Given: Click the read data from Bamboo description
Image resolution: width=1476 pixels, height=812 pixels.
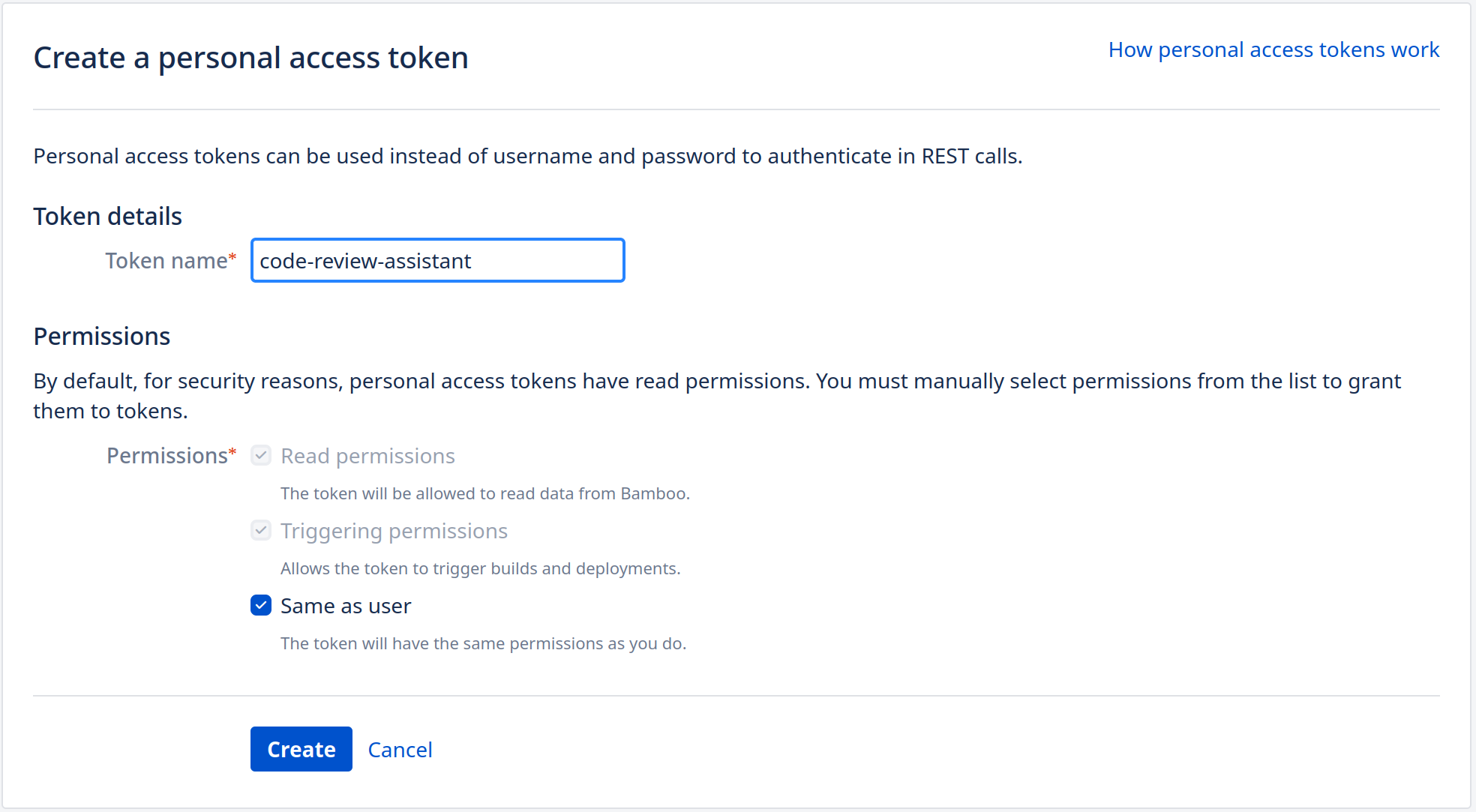Looking at the screenshot, I should click(x=484, y=493).
